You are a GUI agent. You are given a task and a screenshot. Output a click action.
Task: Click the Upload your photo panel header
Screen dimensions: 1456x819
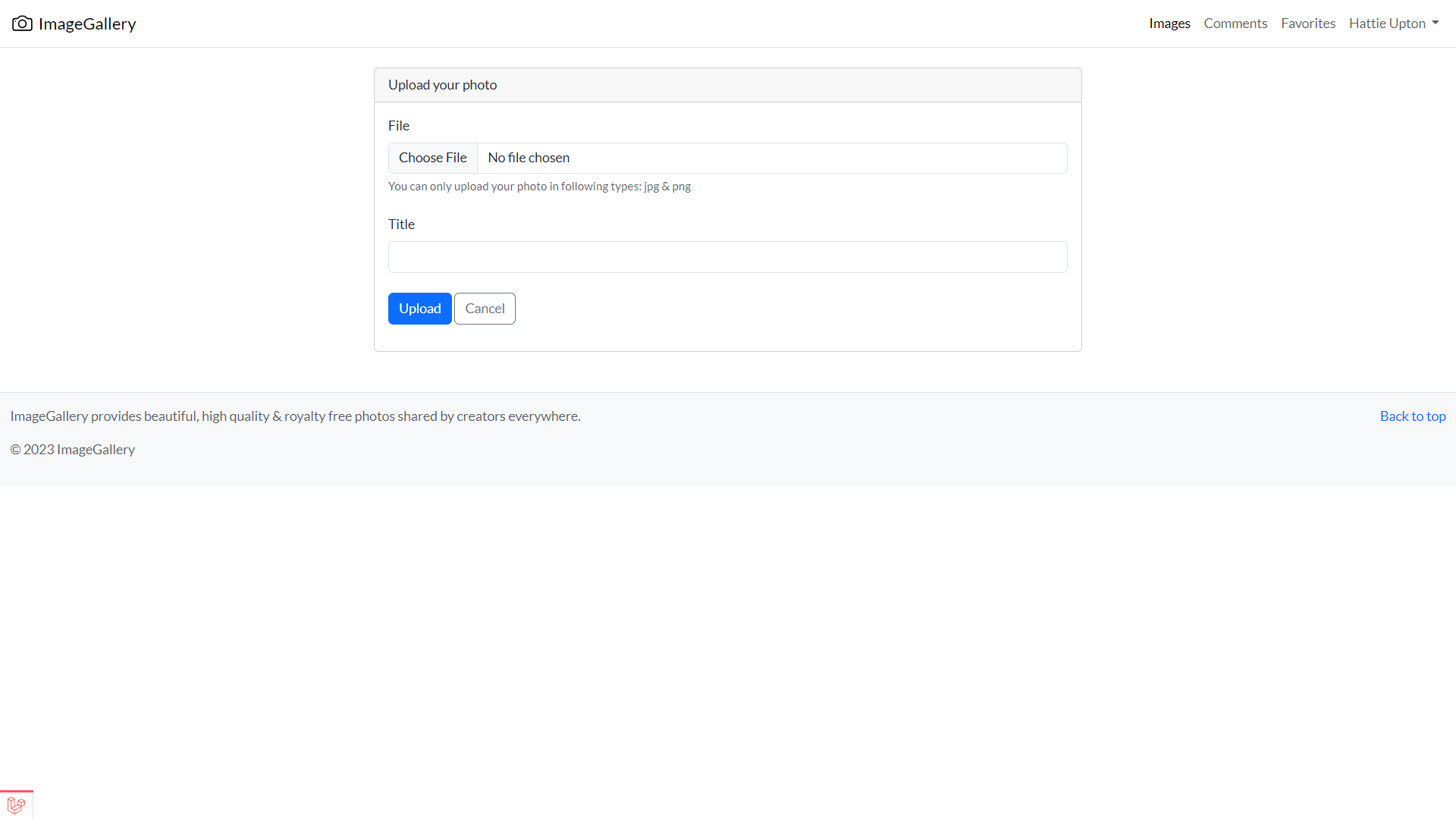click(442, 84)
